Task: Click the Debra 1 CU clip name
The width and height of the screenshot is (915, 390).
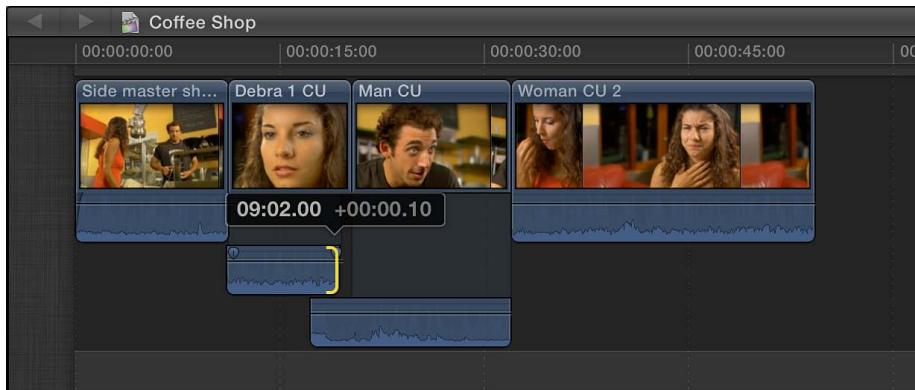Action: [x=280, y=91]
